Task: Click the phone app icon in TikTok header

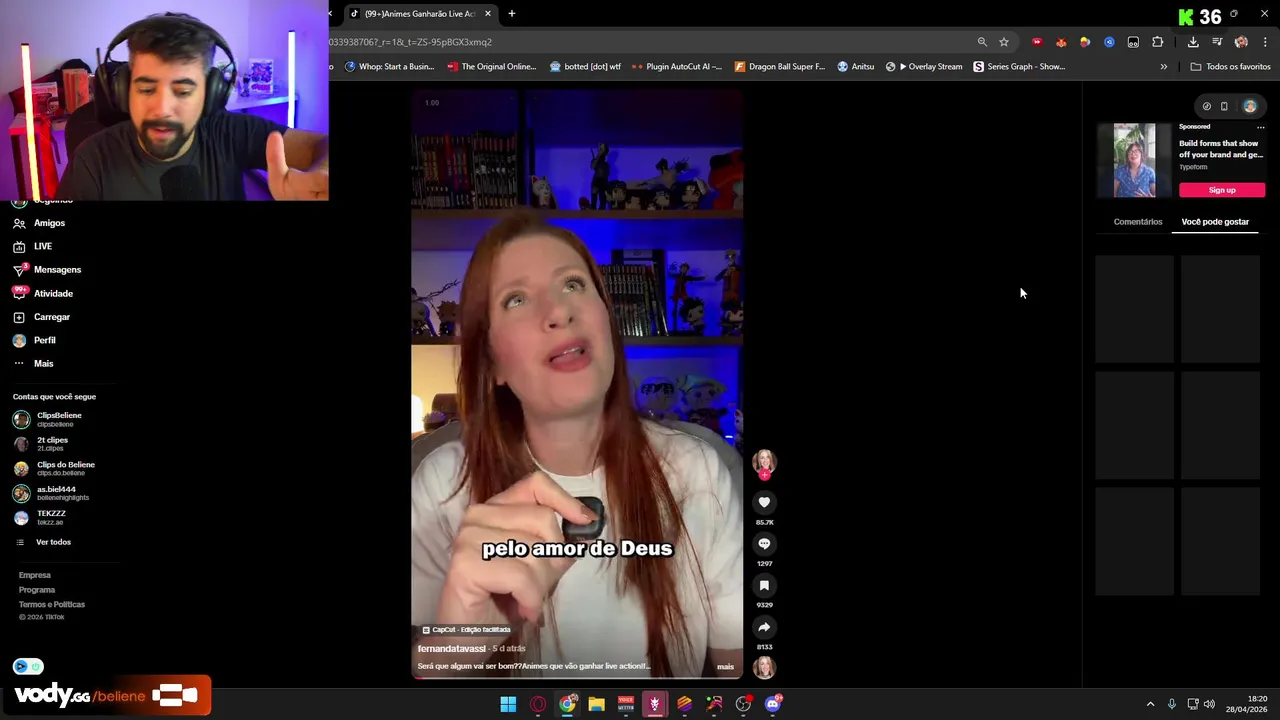Action: 1224,106
